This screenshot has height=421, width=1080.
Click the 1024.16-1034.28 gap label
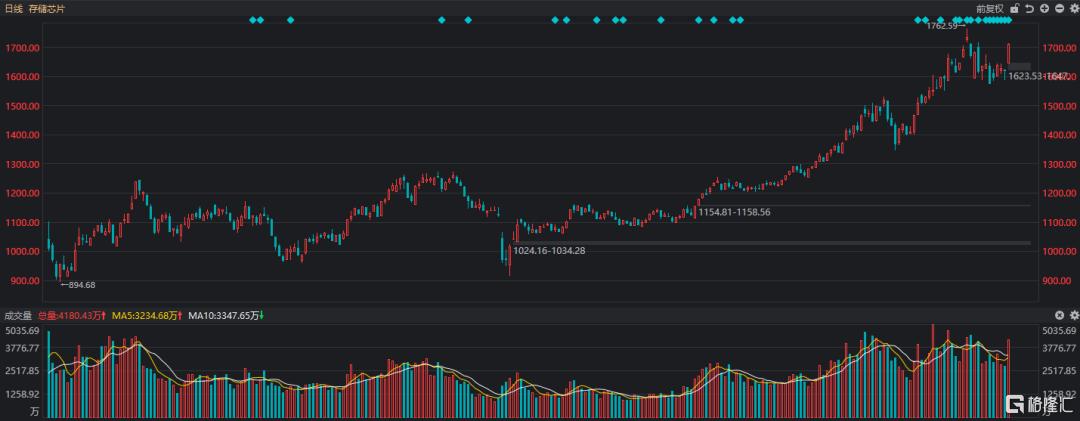(549, 249)
